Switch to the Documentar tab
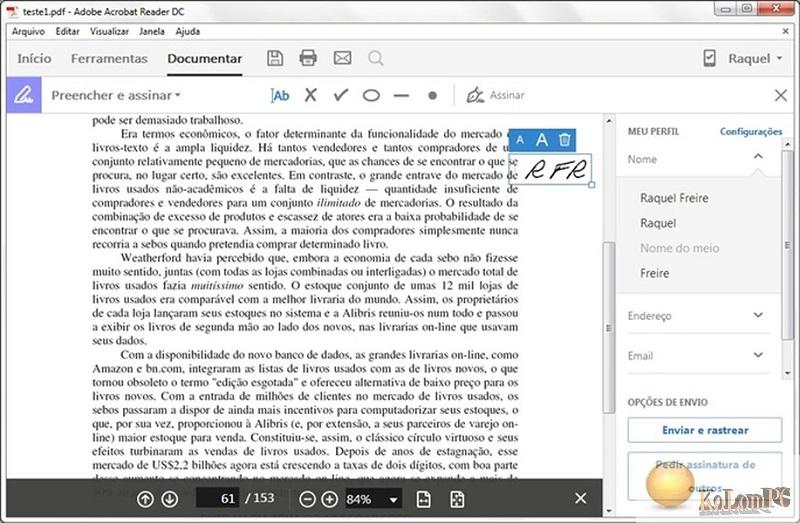 coord(205,59)
